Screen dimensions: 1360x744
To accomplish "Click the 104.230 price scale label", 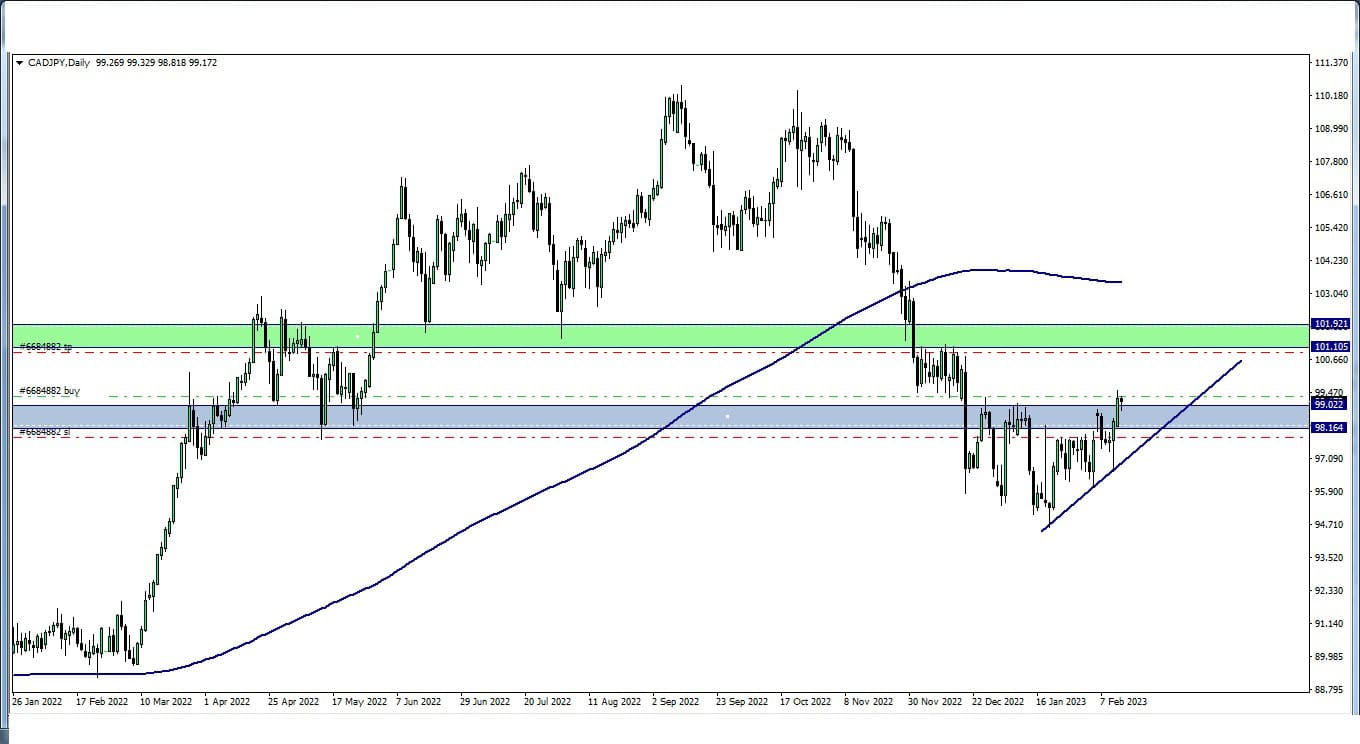I will (x=1332, y=261).
